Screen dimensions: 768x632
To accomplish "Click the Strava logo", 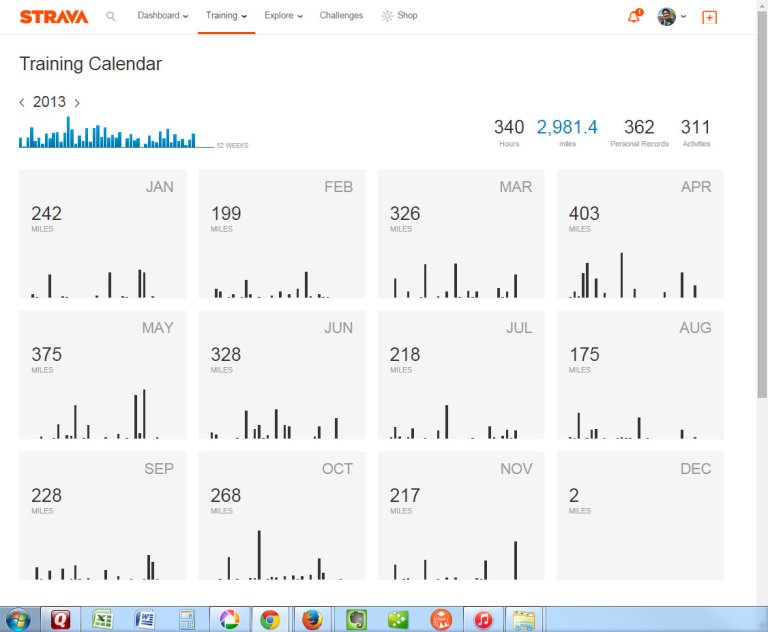I will [54, 17].
